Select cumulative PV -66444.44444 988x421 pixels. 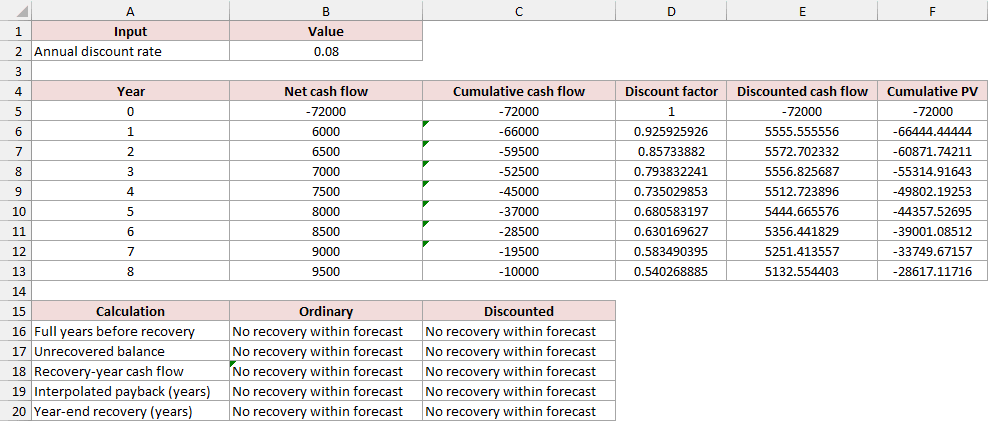pos(933,132)
